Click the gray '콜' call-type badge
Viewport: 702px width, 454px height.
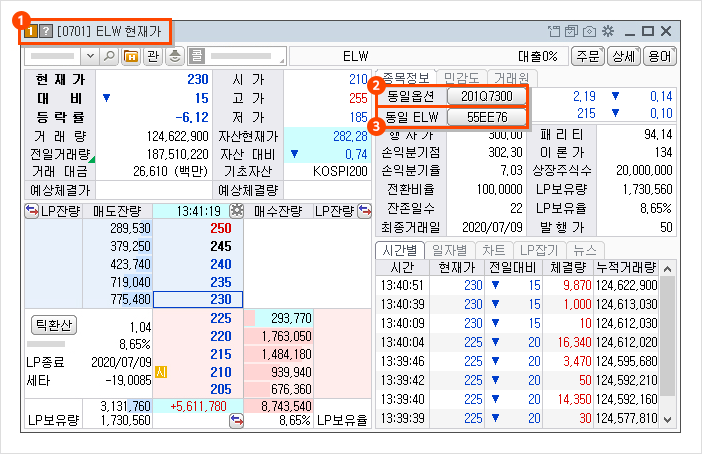(x=197, y=56)
